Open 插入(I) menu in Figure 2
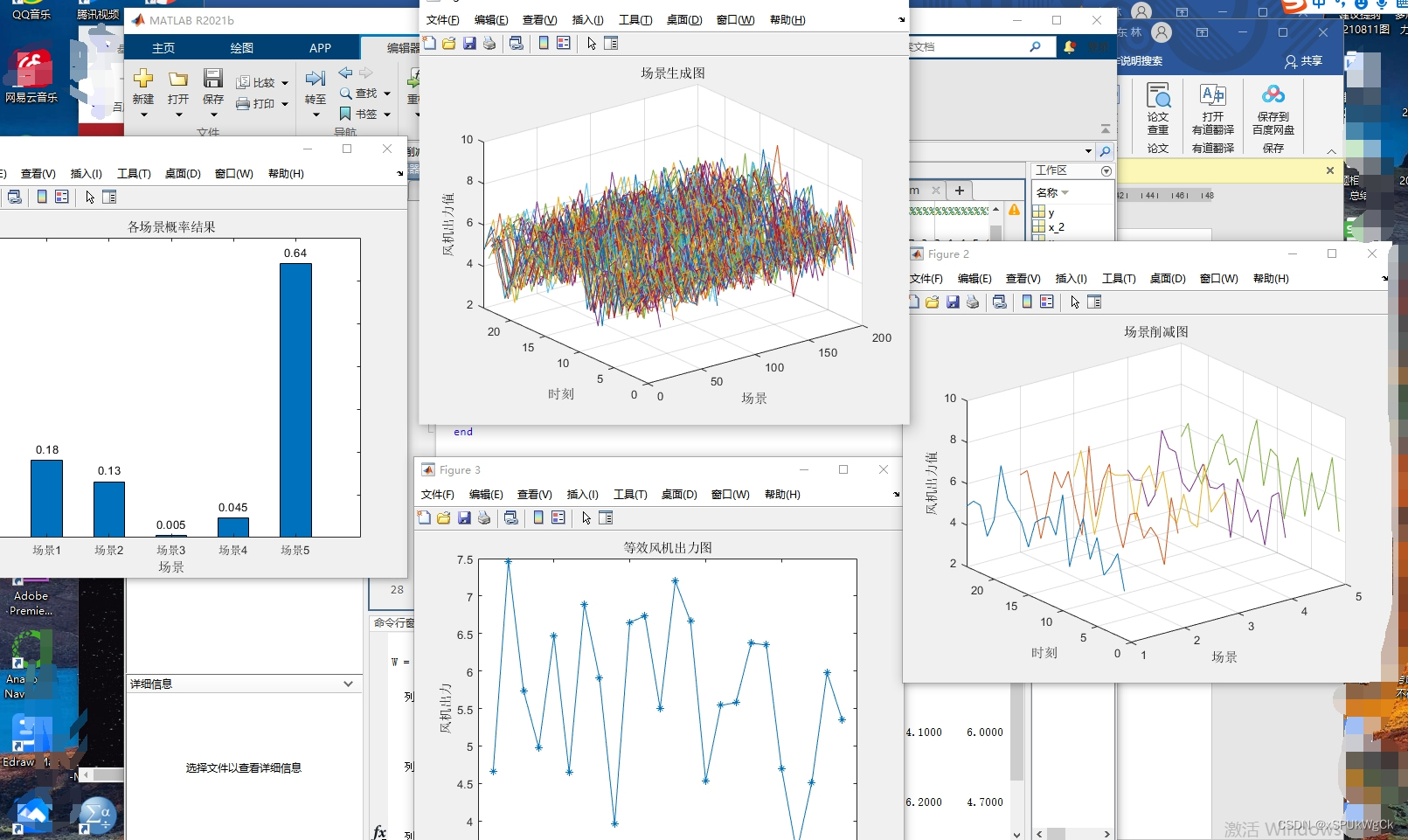Viewport: 1408px width, 840px height. (1072, 279)
